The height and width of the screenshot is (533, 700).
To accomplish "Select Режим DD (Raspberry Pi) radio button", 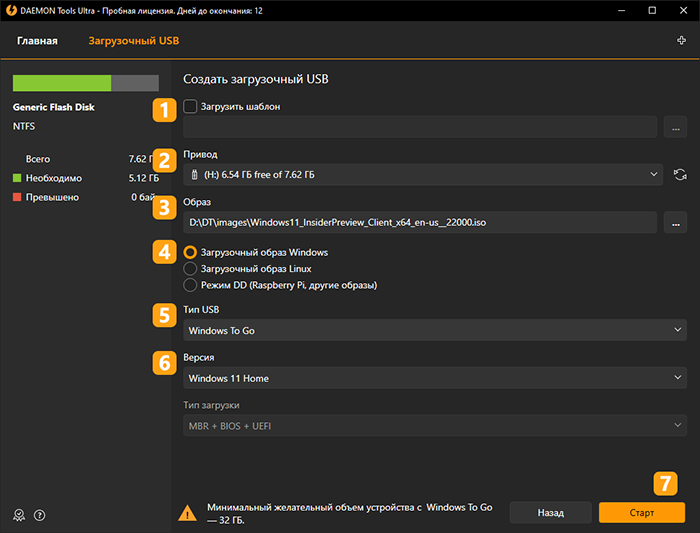I will pyautogui.click(x=190, y=285).
